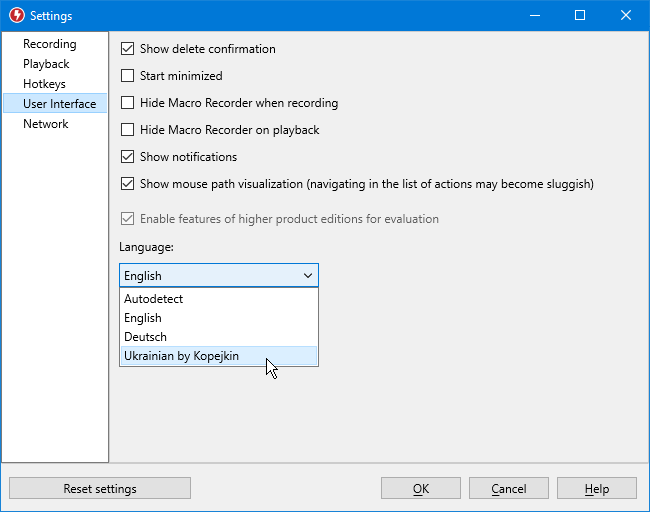Collapse the Language dropdown arrow
This screenshot has height=512, width=650.
[308, 276]
